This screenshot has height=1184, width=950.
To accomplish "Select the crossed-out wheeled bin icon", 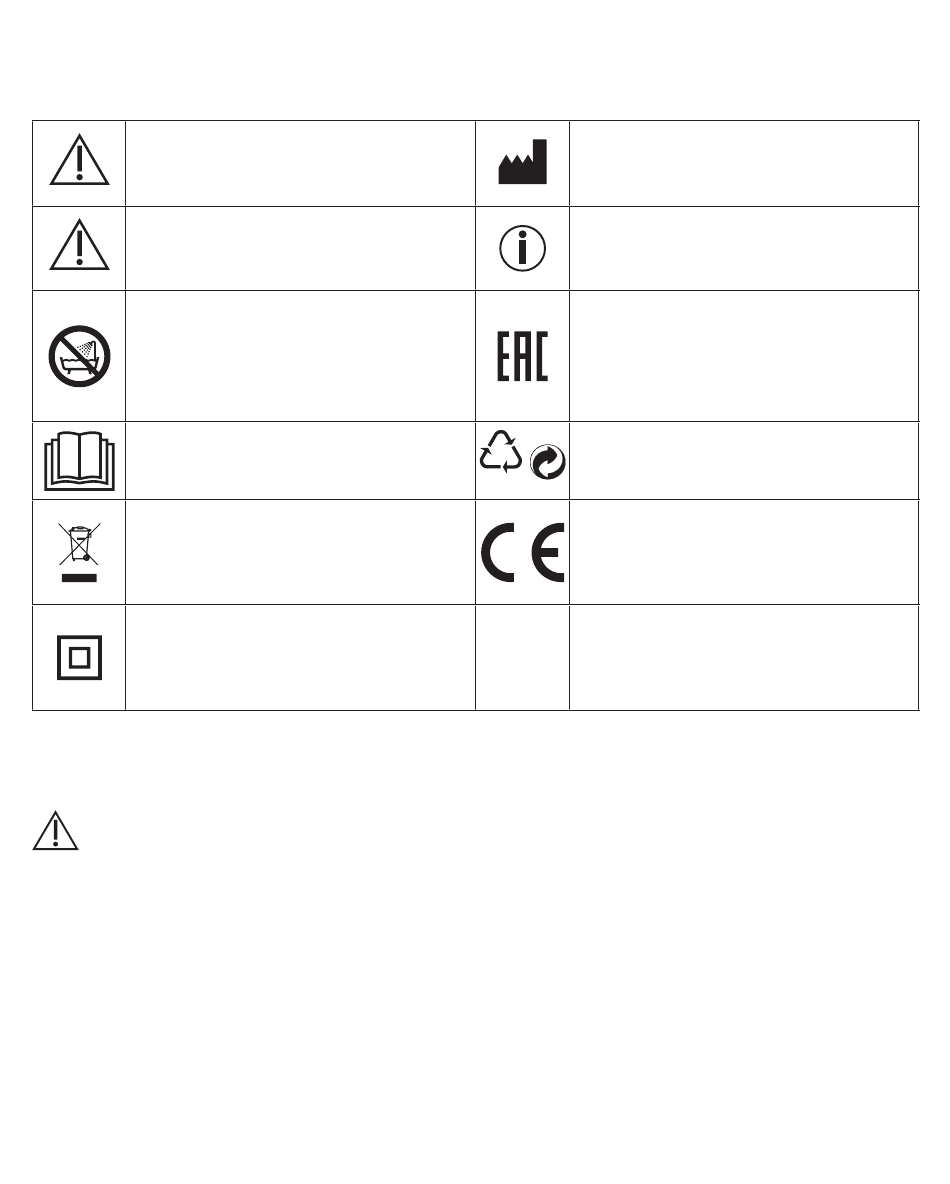I will coord(79,552).
